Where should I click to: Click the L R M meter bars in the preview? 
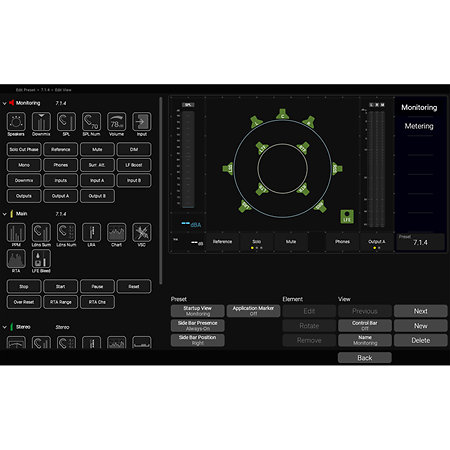(x=377, y=169)
